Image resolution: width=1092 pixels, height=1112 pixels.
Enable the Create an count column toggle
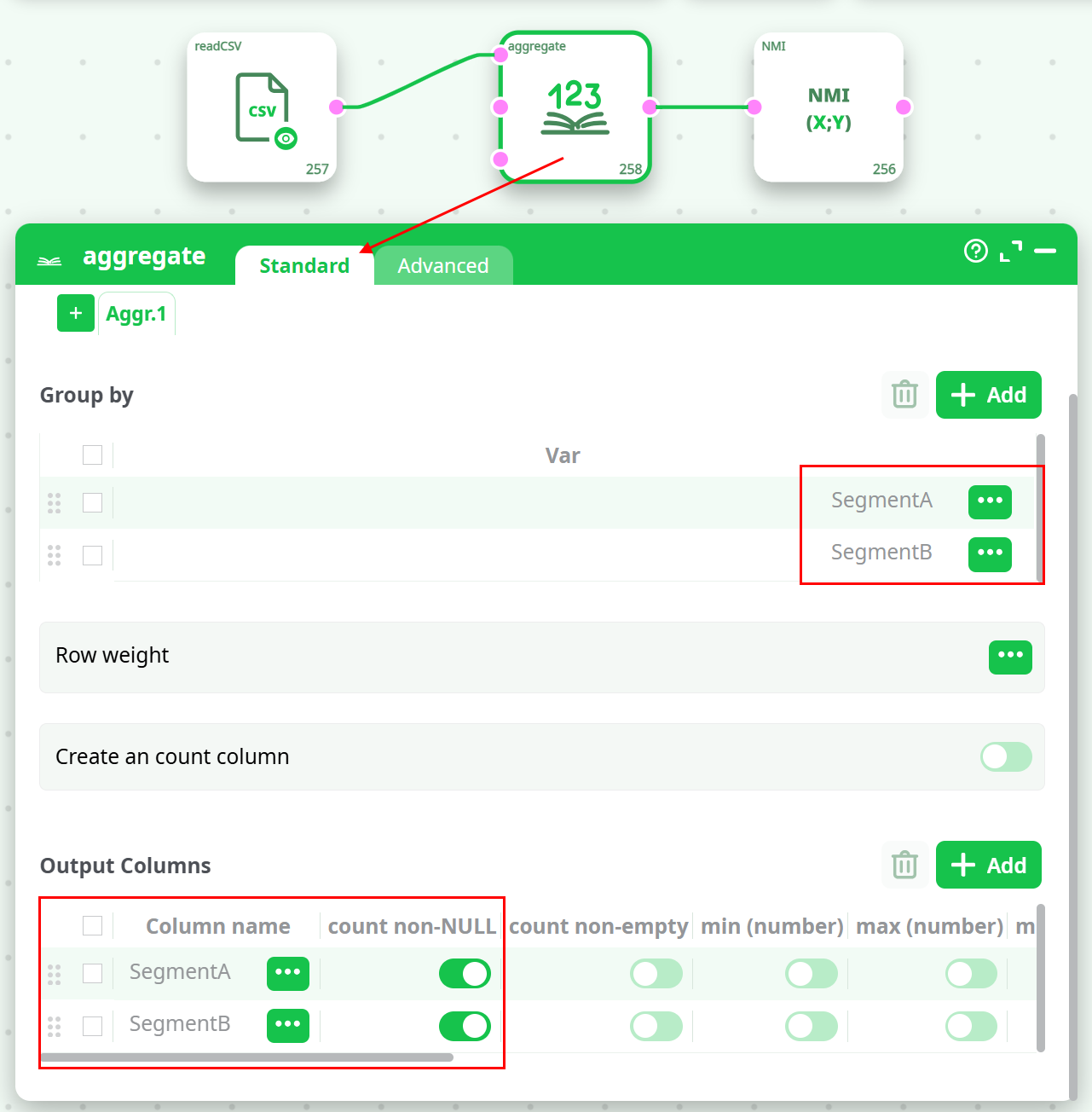pyautogui.click(x=1006, y=756)
